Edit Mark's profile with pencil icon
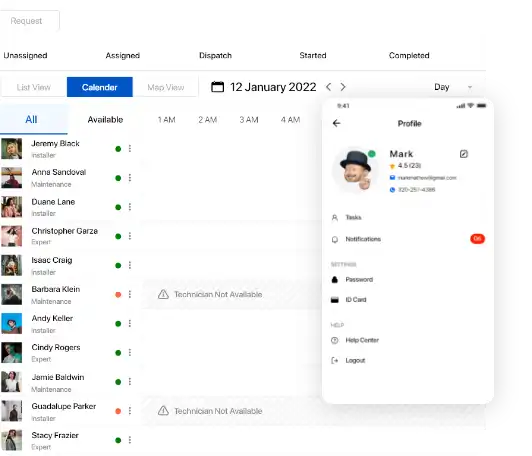This screenshot has height=456, width=532. coord(463,154)
